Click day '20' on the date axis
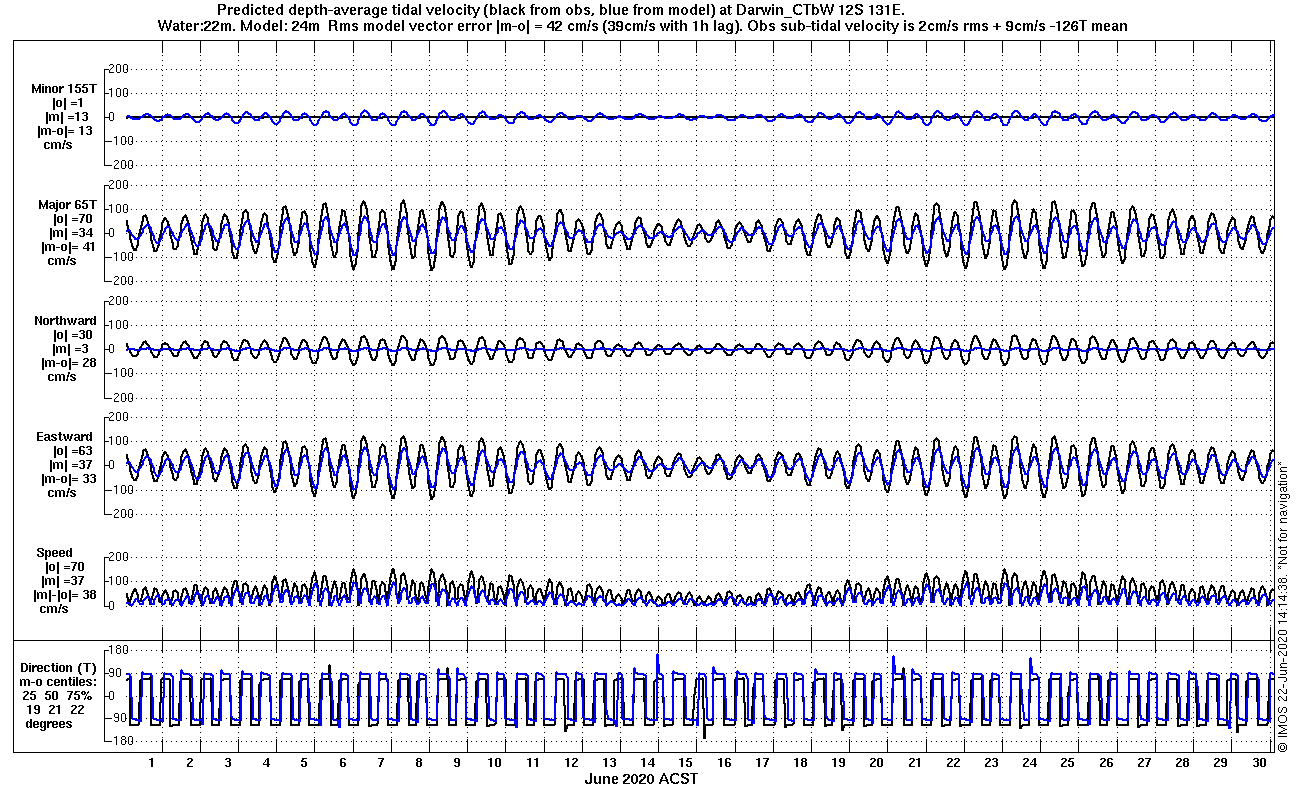 (876, 763)
